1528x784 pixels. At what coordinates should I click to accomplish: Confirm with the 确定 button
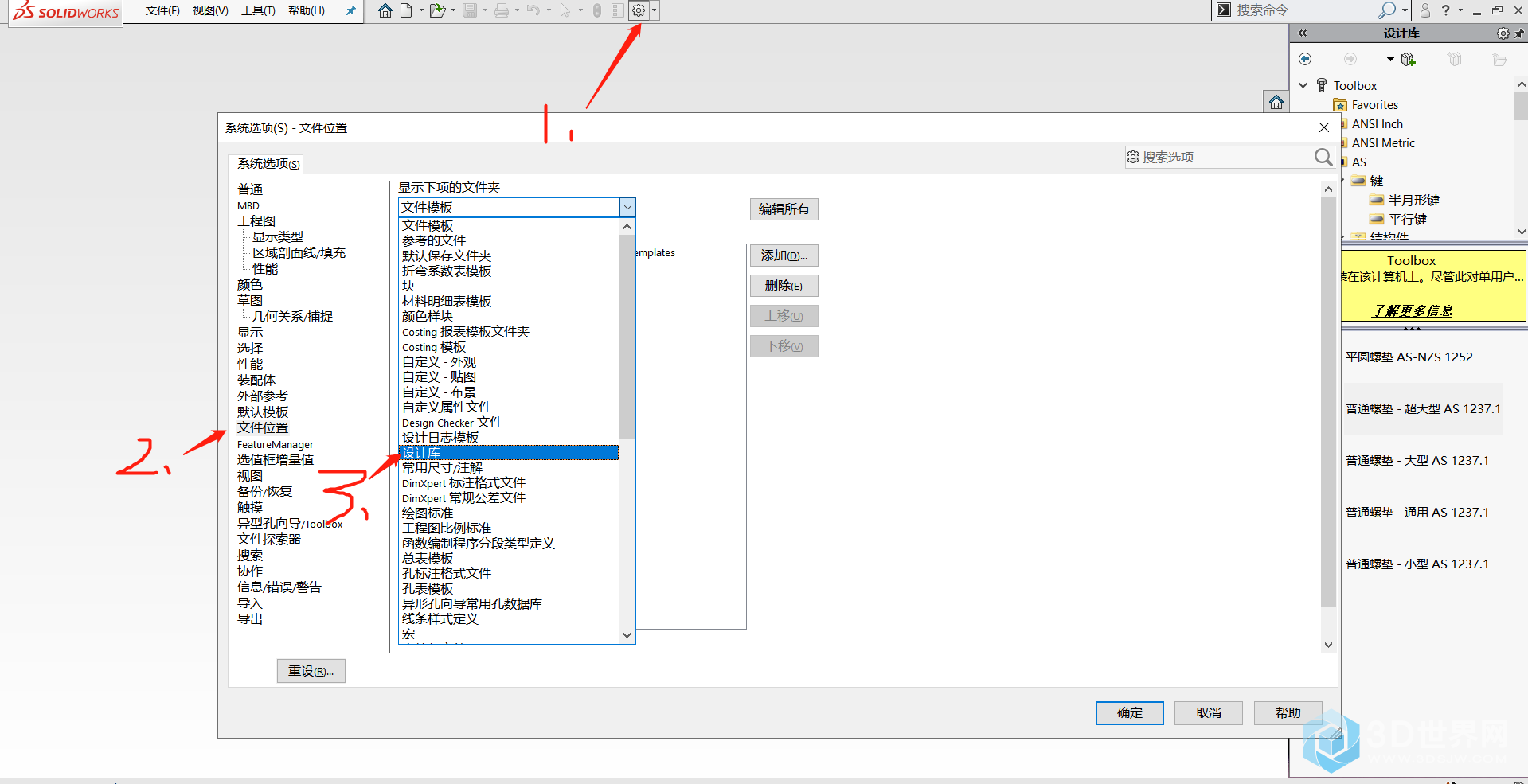1129,713
